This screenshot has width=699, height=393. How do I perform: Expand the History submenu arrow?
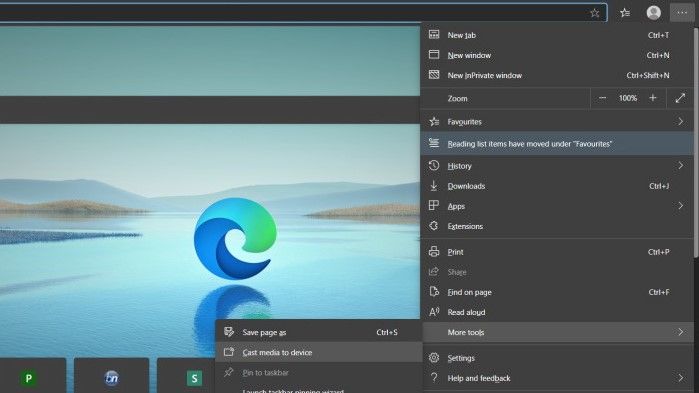point(681,165)
